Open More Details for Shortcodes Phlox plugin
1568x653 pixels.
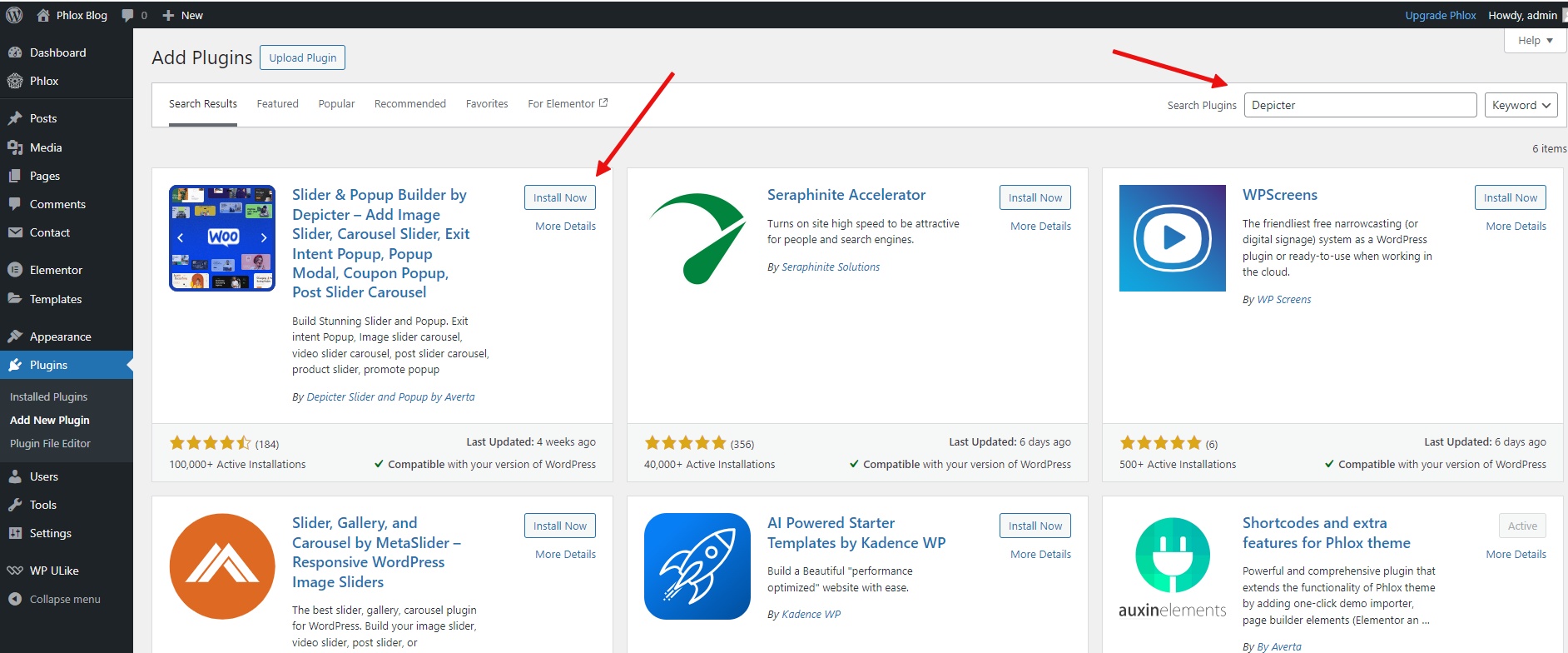click(x=1516, y=555)
